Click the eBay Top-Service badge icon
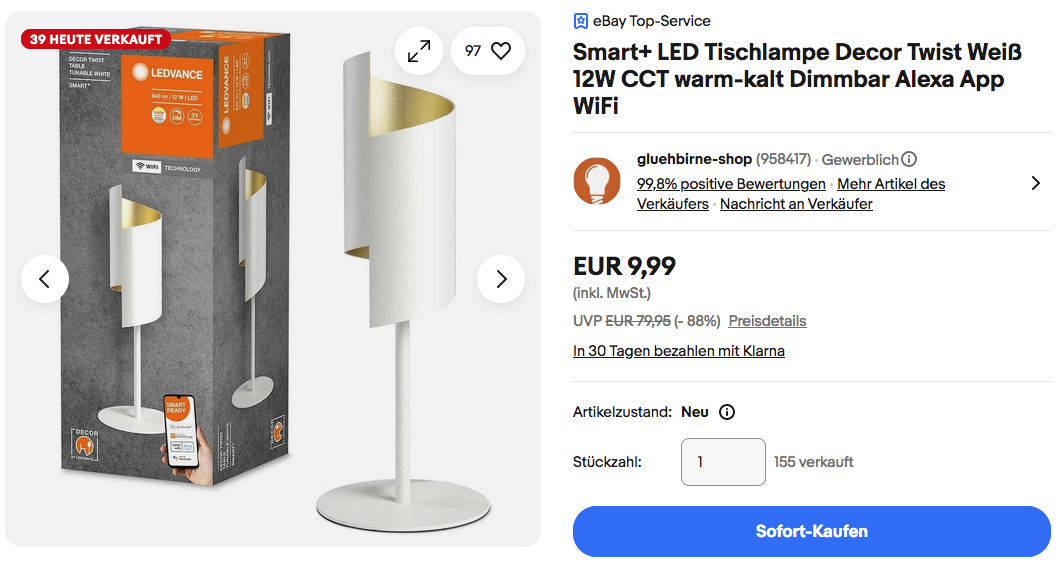 (581, 21)
